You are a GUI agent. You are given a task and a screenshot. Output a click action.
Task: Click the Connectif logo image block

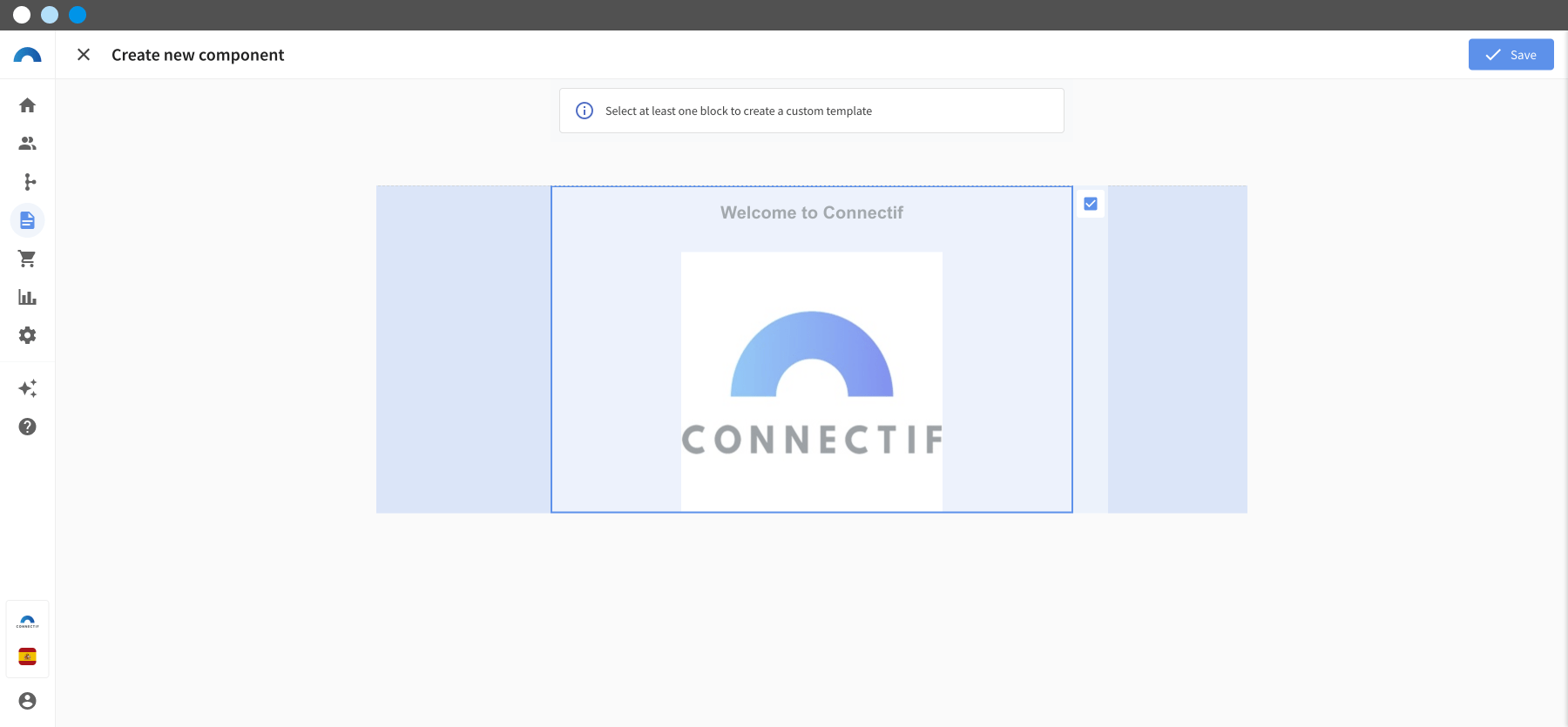tap(812, 381)
